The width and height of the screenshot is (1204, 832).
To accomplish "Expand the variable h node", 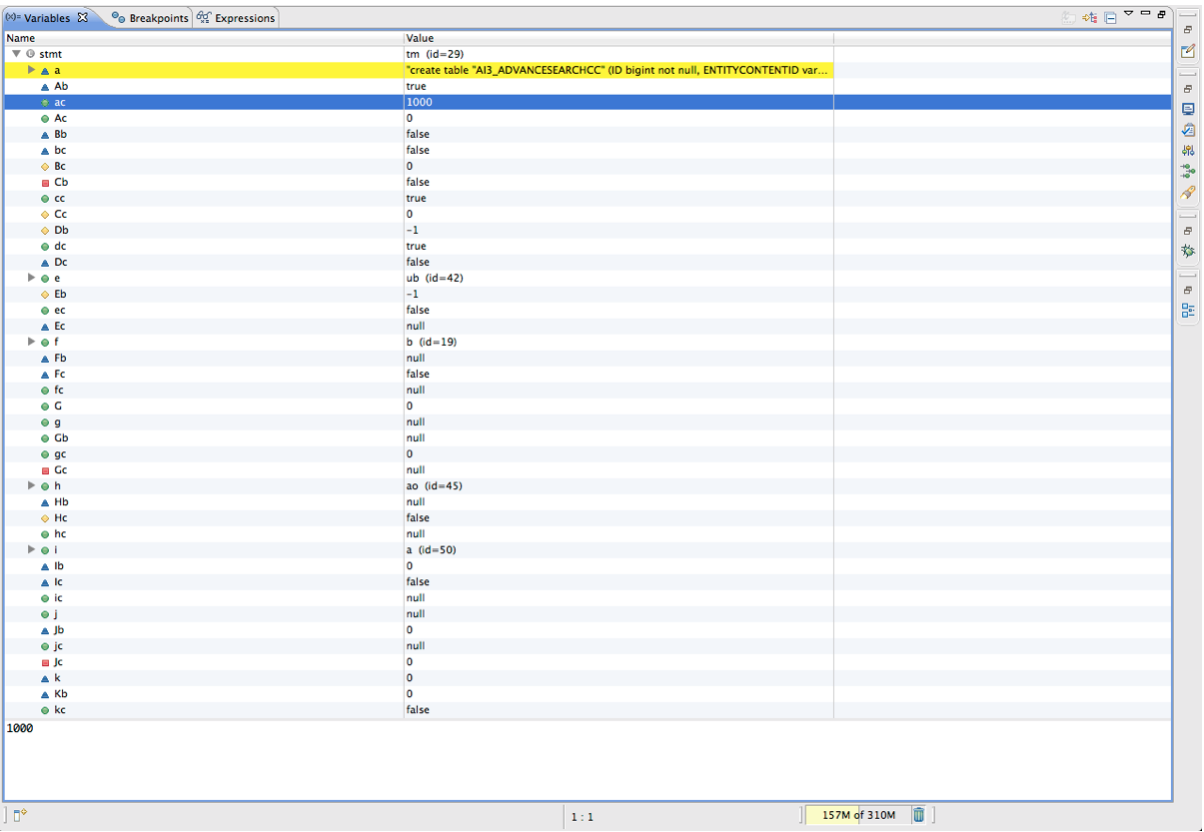I will tap(31, 486).
